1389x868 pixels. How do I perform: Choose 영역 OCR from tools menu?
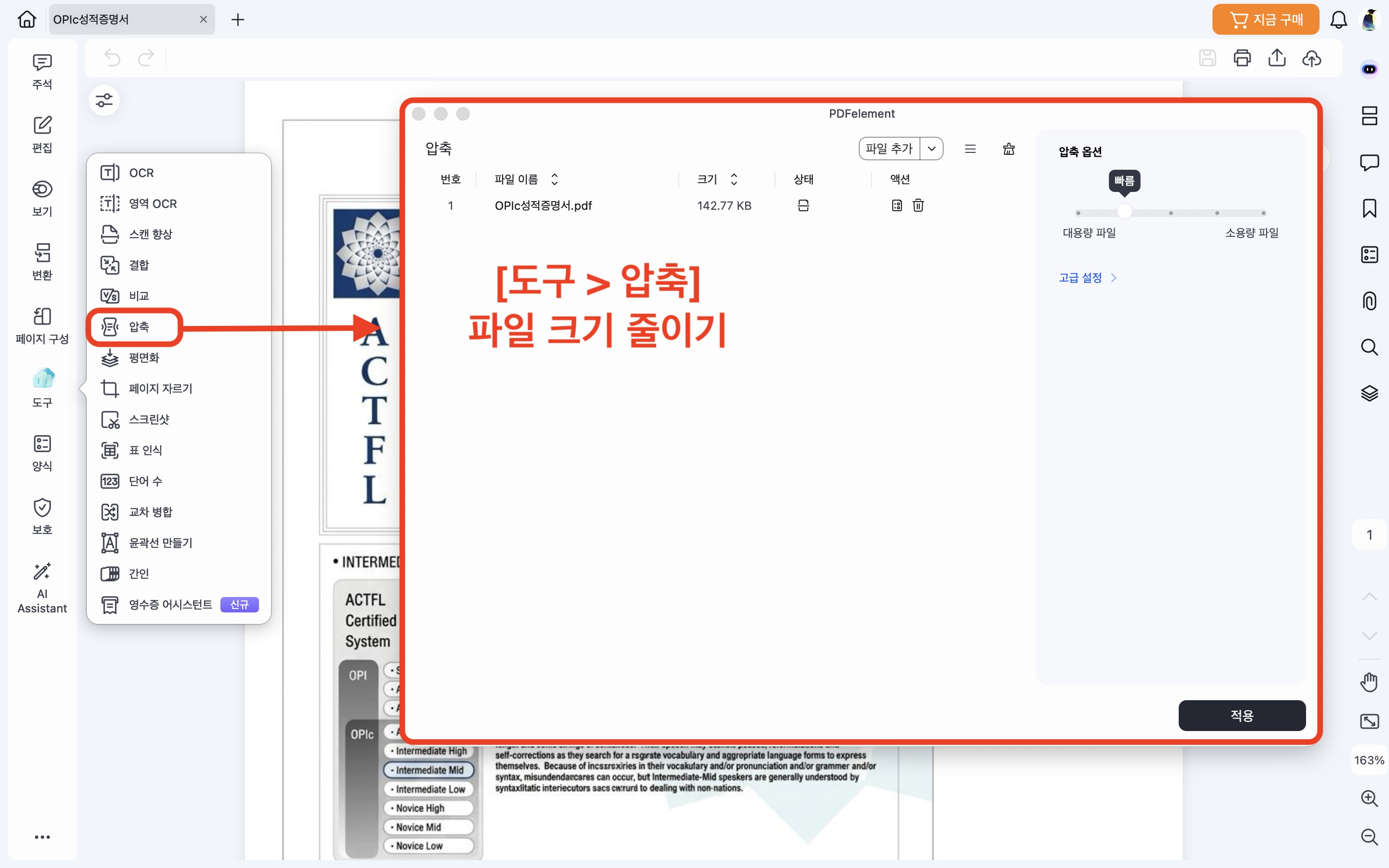(x=178, y=204)
